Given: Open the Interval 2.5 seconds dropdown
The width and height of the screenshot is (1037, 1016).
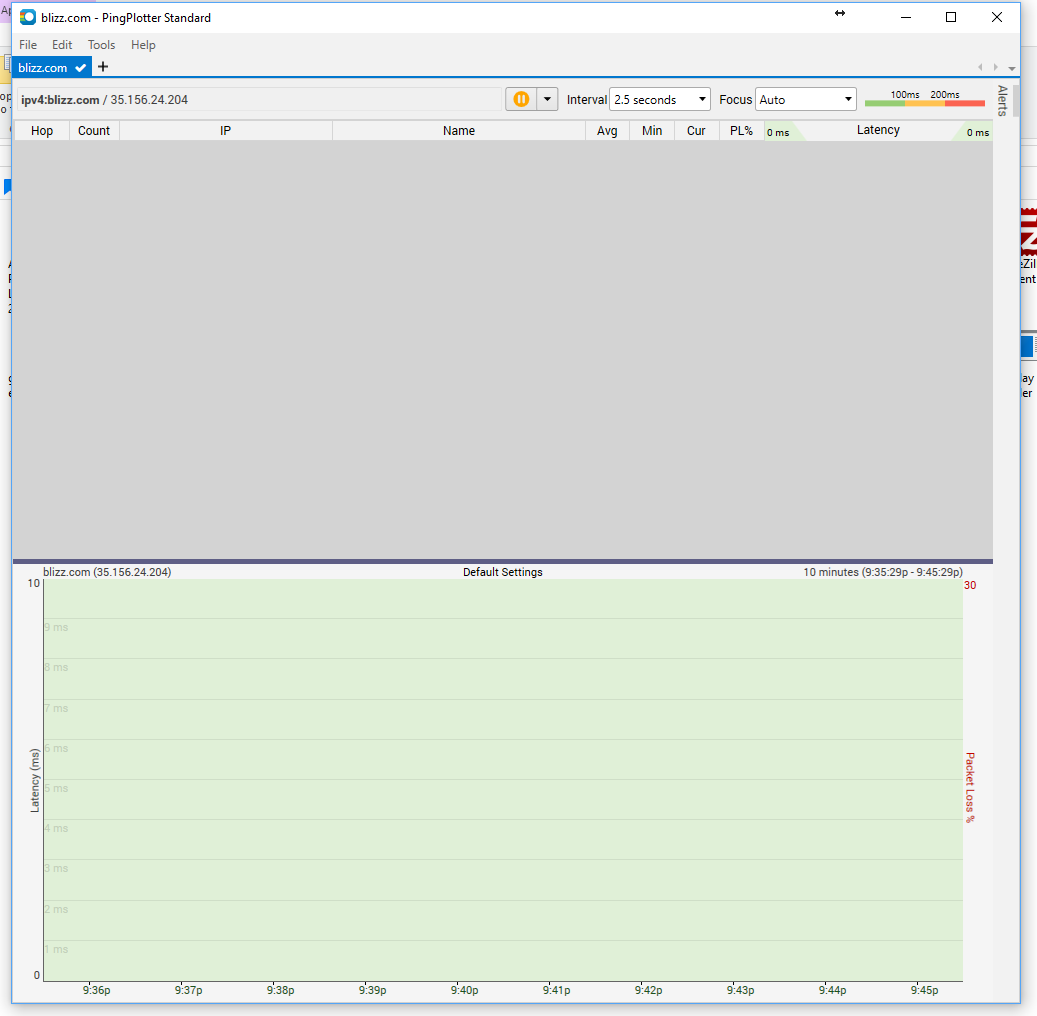Looking at the screenshot, I should coord(660,99).
